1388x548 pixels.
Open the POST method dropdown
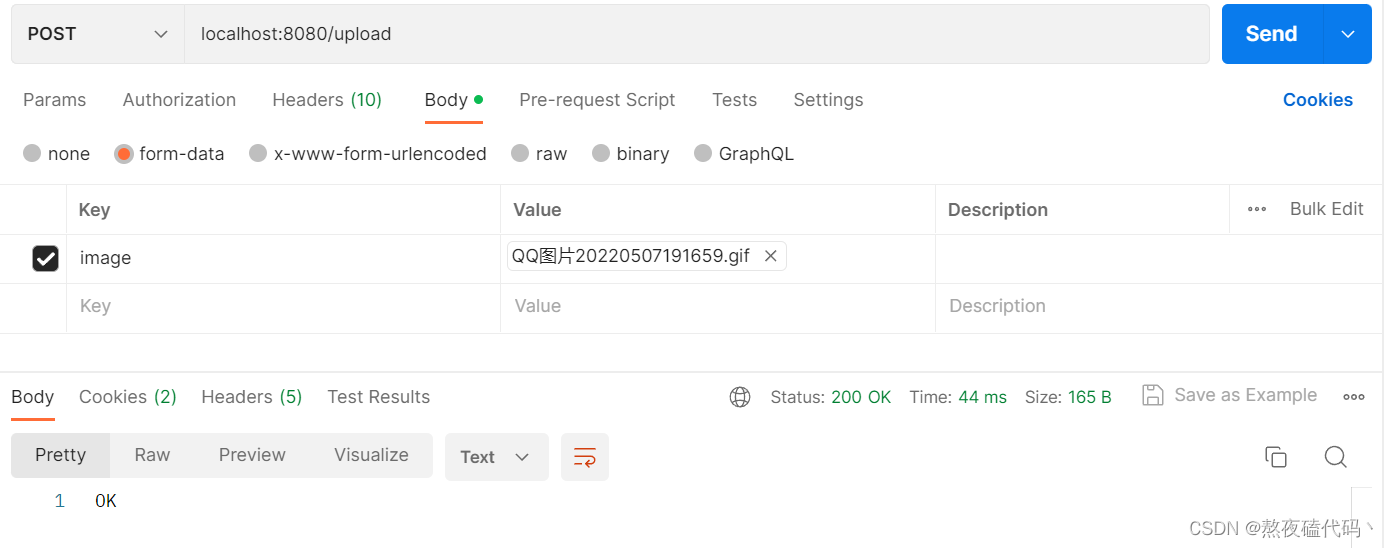click(98, 34)
